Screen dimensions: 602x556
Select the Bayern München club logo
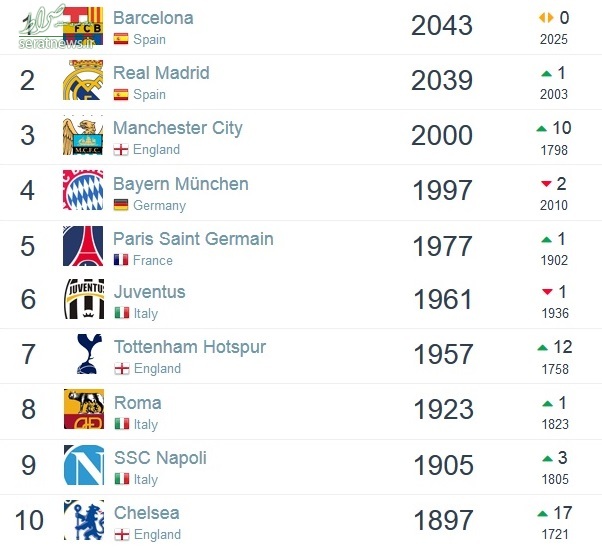pyautogui.click(x=83, y=190)
